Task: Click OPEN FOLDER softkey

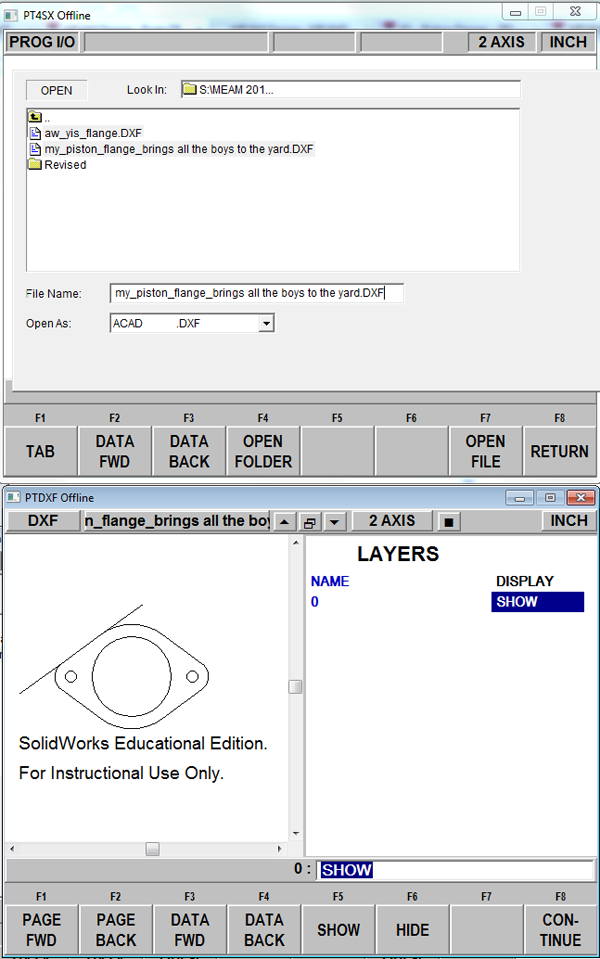Action: point(263,451)
